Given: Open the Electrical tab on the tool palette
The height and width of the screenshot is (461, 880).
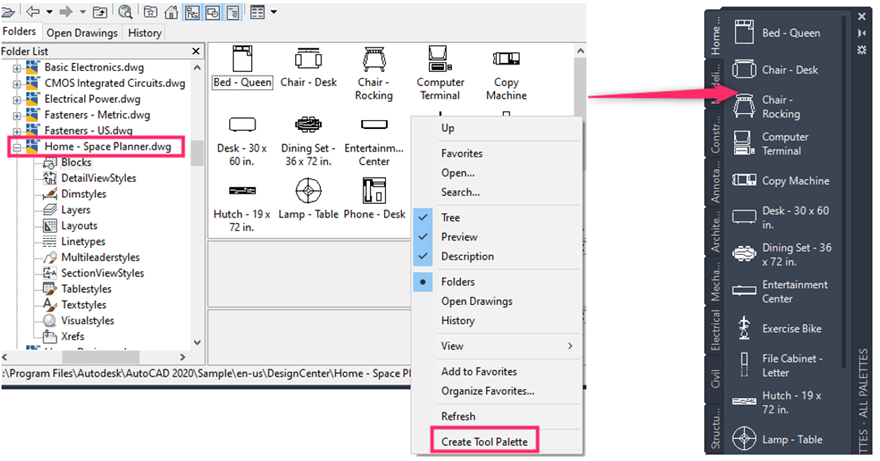Looking at the screenshot, I should click(715, 330).
